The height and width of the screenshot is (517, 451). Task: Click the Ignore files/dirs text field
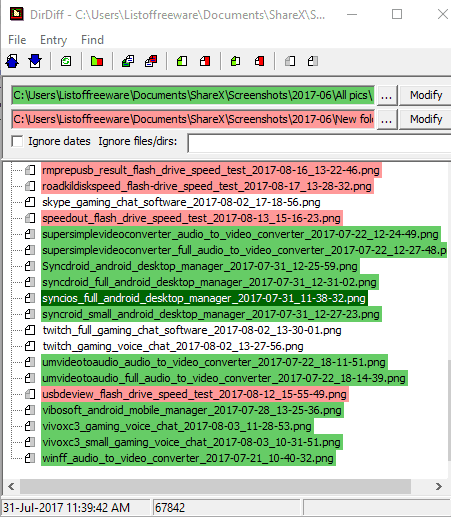pyautogui.click(x=319, y=143)
